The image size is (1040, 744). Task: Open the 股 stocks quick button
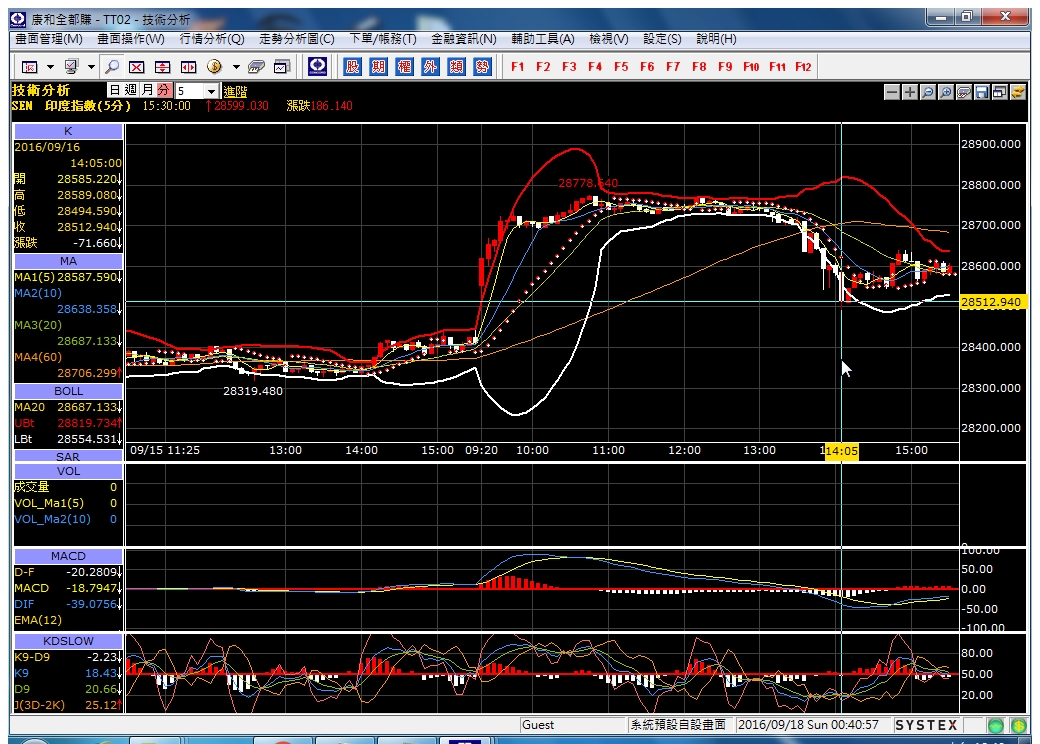coord(352,66)
